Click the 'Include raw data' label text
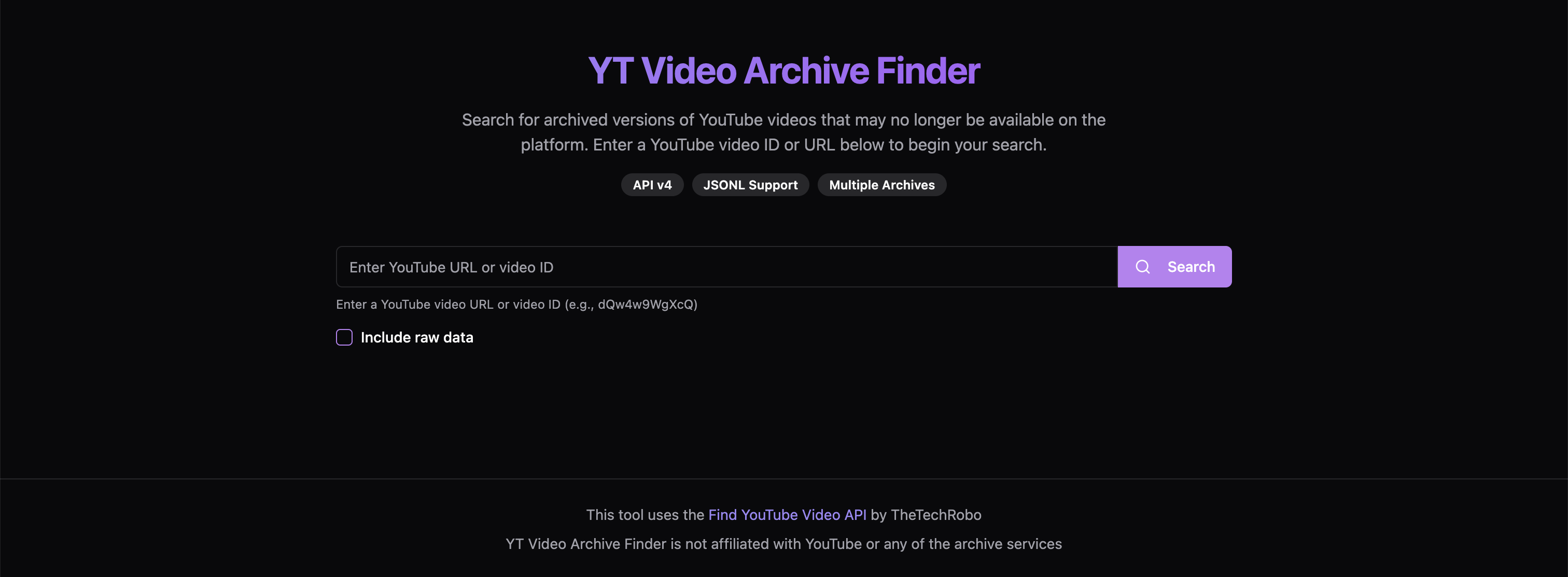This screenshot has width=1568, height=577. pyautogui.click(x=417, y=338)
